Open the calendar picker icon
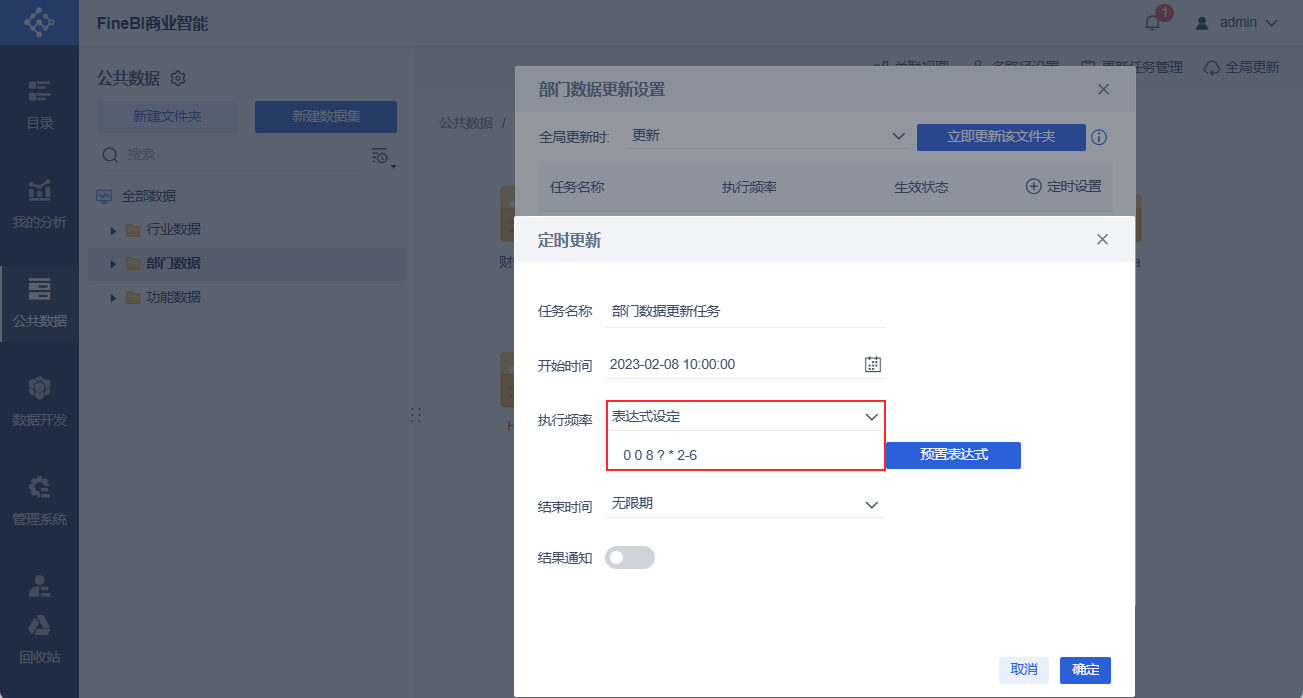This screenshot has width=1303, height=698. tap(872, 364)
